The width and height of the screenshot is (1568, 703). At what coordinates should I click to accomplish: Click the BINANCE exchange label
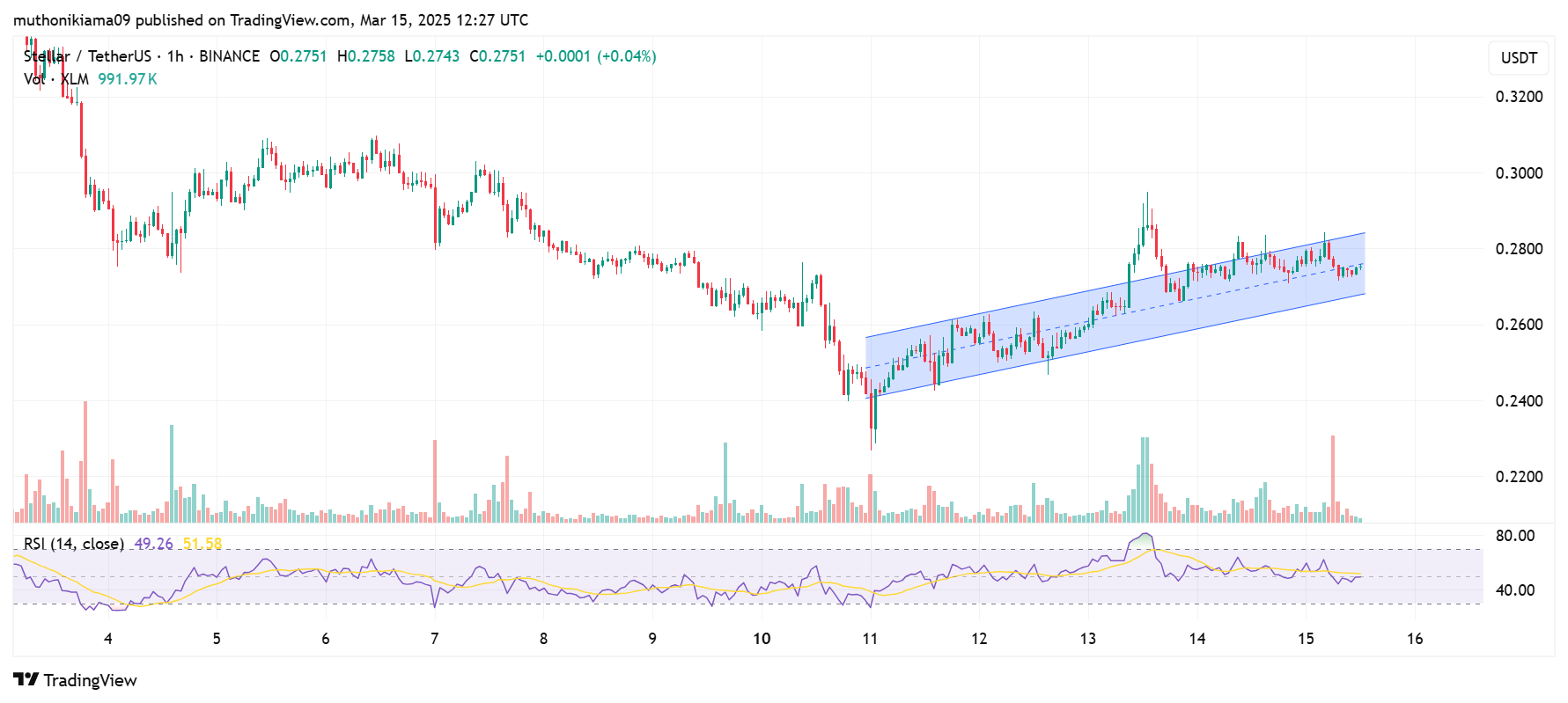click(229, 56)
